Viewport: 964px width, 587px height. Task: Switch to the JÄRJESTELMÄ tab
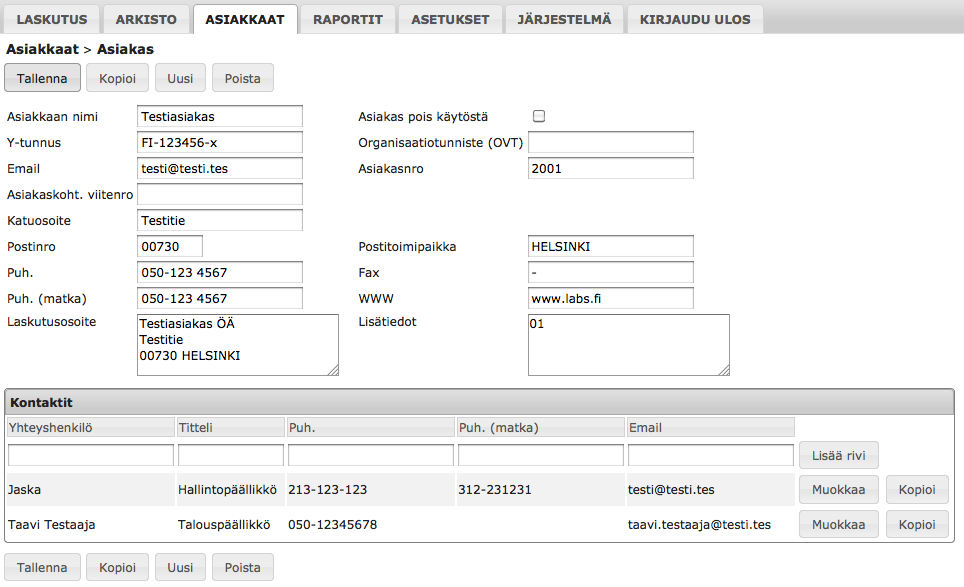pyautogui.click(x=564, y=19)
